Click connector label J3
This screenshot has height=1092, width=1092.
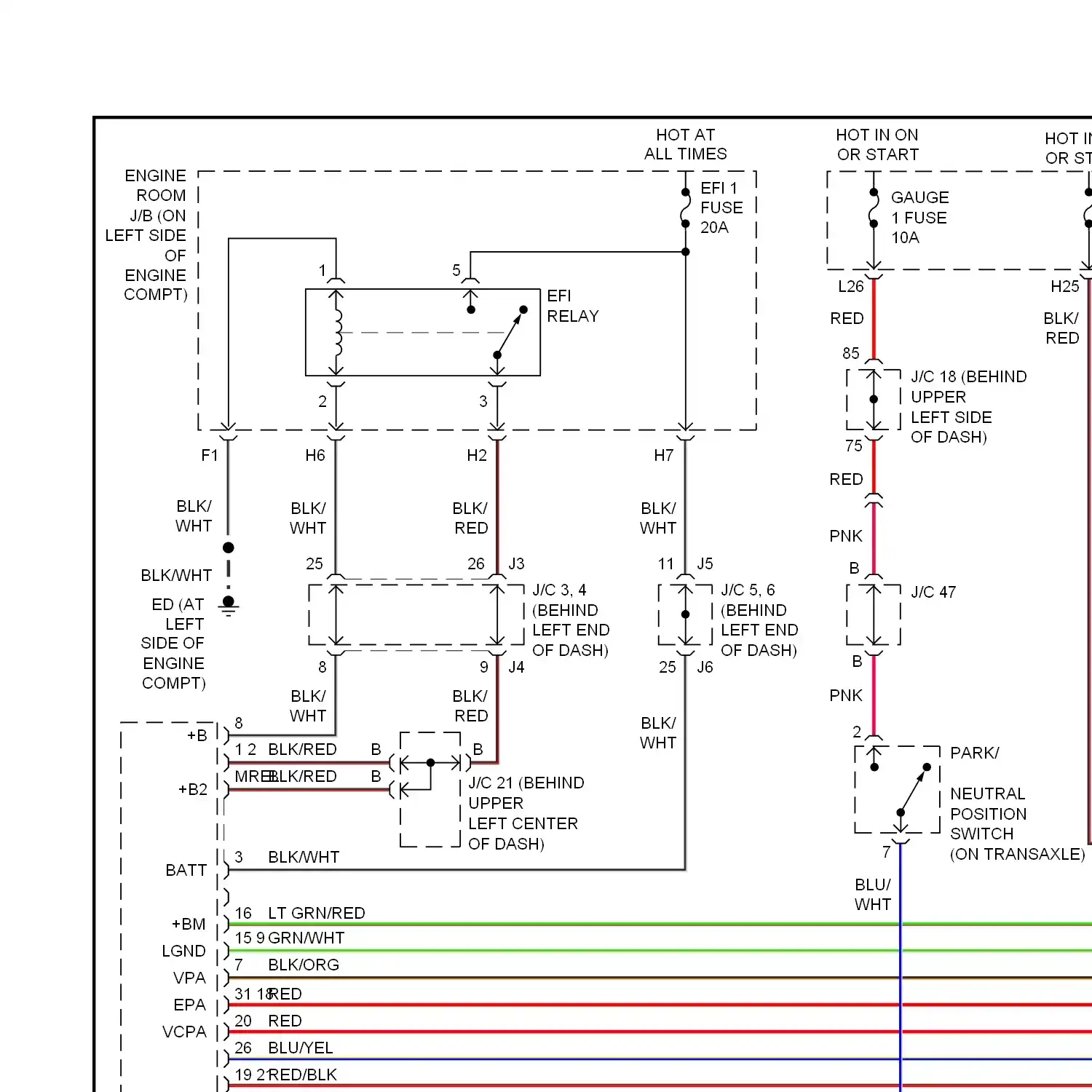(x=516, y=563)
